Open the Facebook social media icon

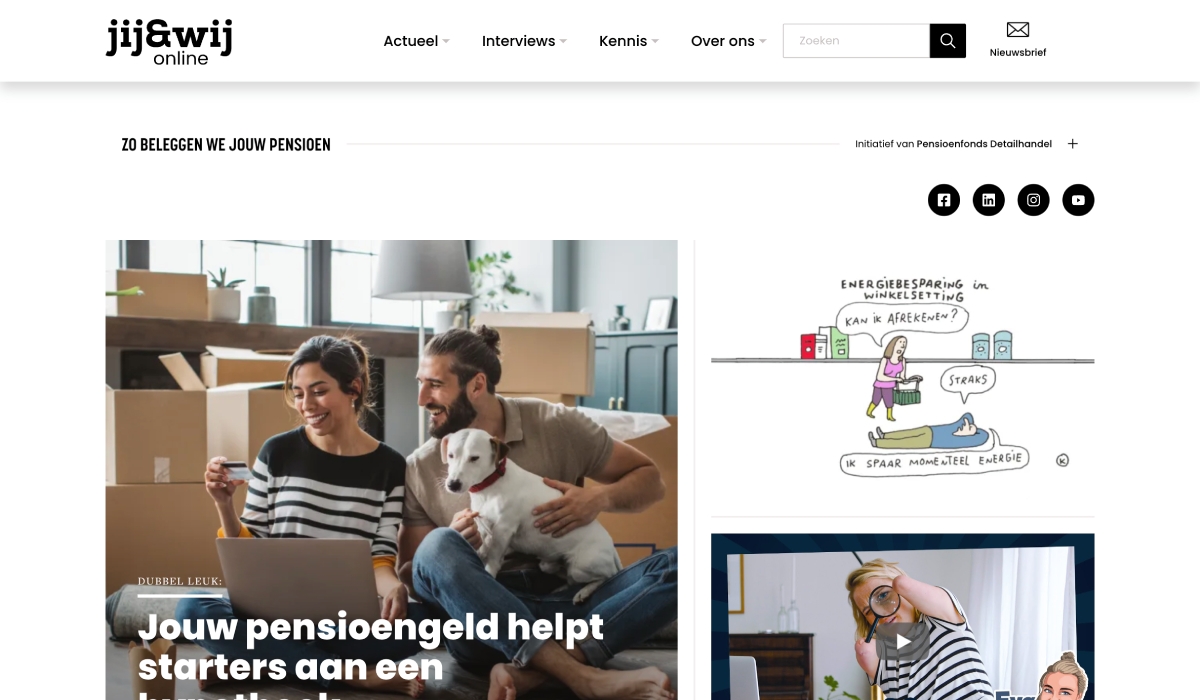[944, 200]
